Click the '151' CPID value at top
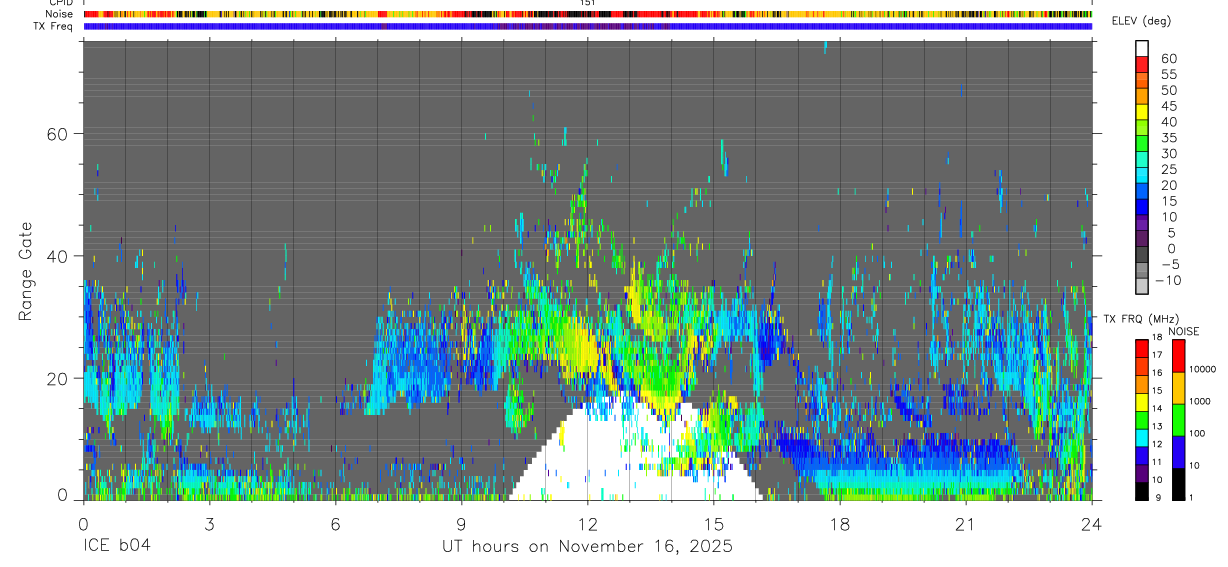Image resolution: width=1228 pixels, height=567 pixels. [x=588, y=3]
